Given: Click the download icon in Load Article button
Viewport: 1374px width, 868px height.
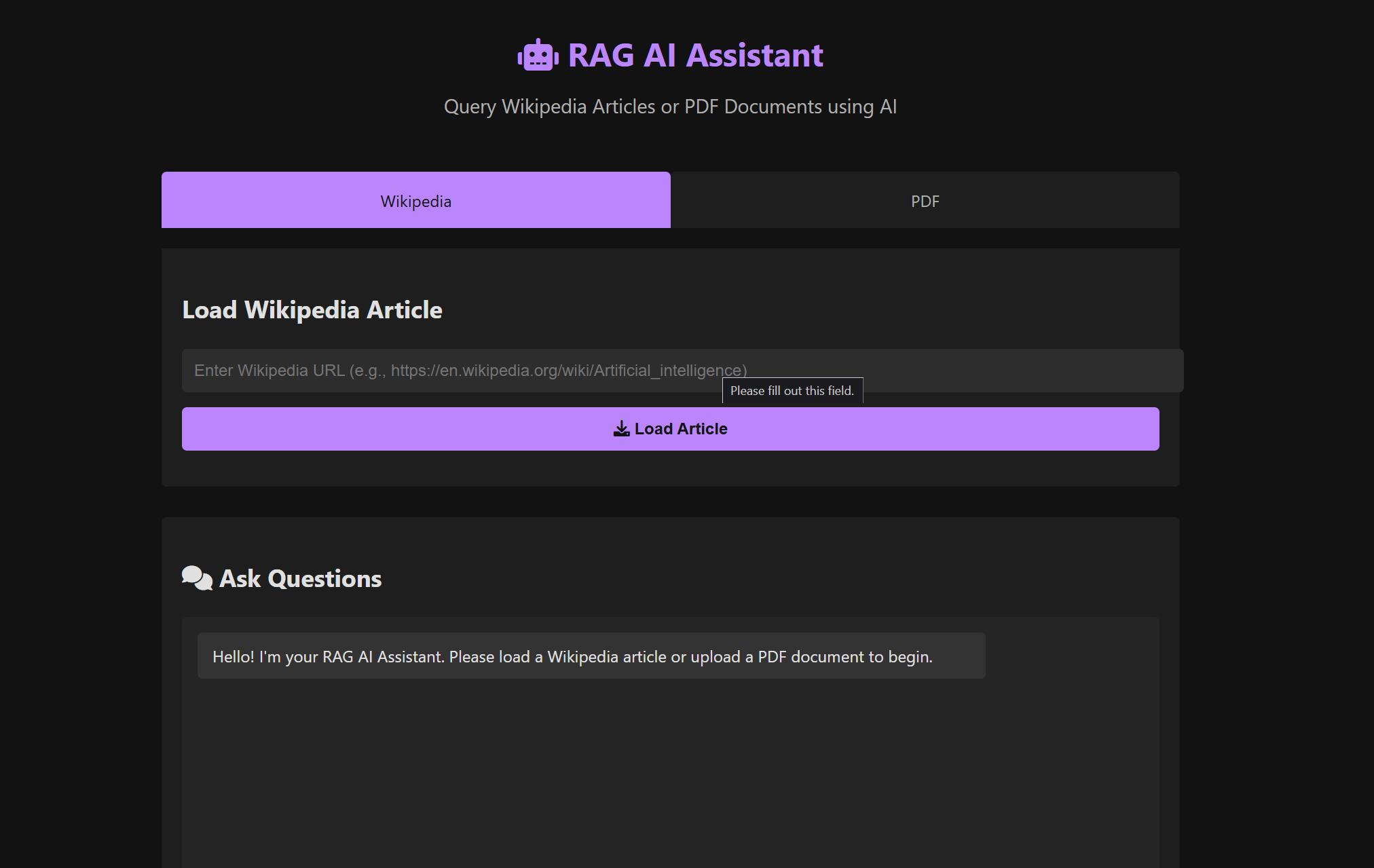Looking at the screenshot, I should point(621,429).
